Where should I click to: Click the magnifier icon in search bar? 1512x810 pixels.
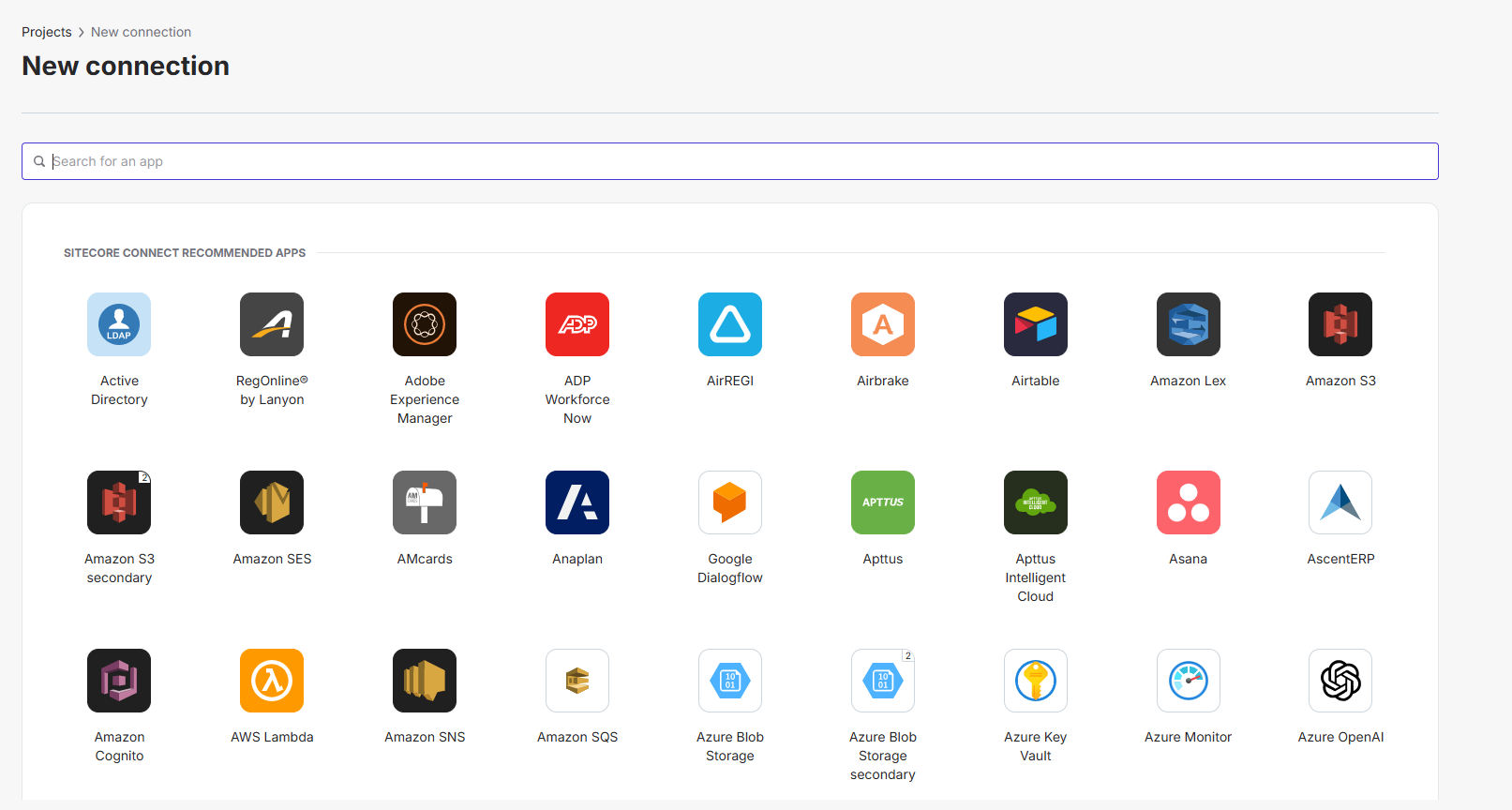(x=39, y=161)
